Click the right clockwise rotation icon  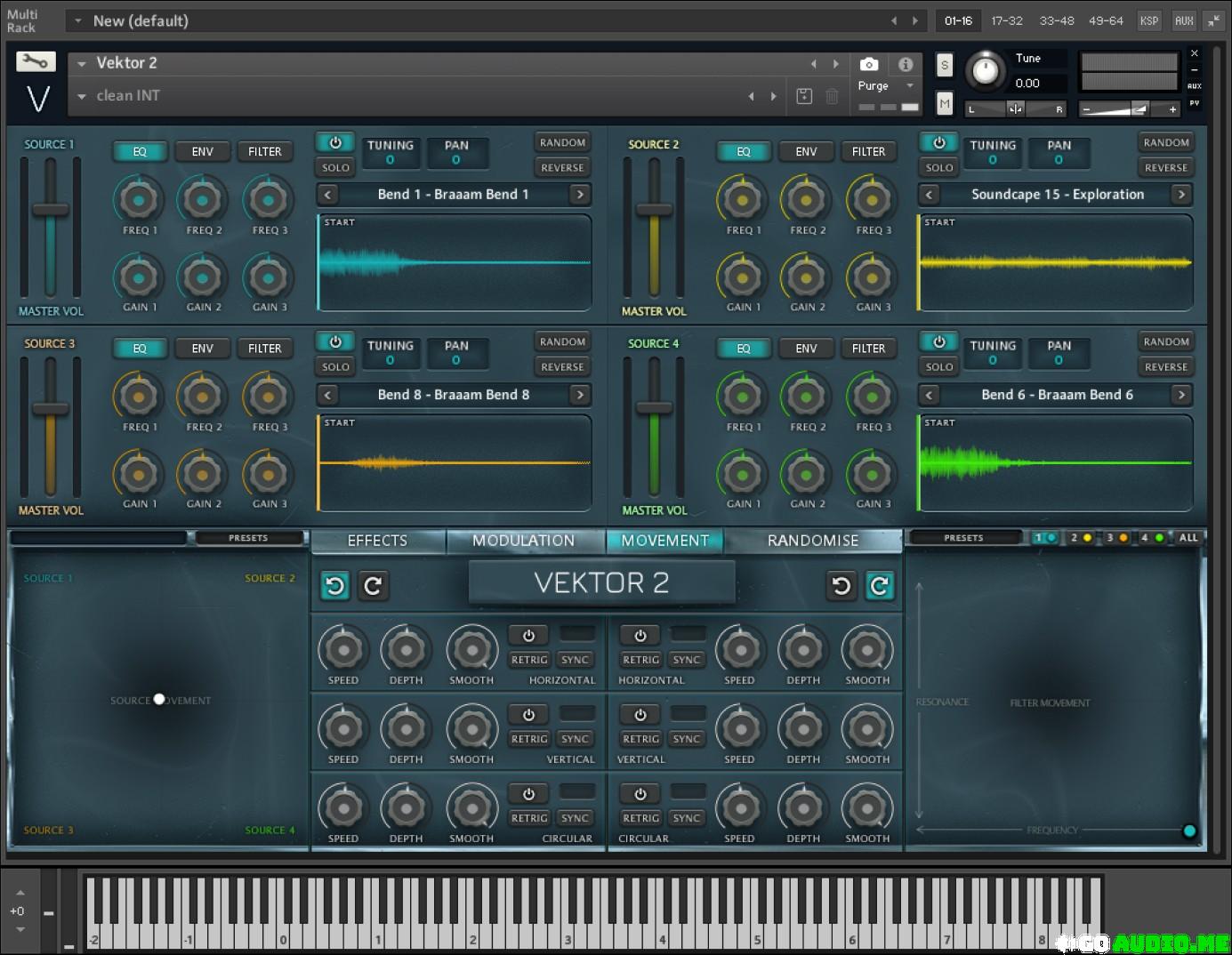880,585
